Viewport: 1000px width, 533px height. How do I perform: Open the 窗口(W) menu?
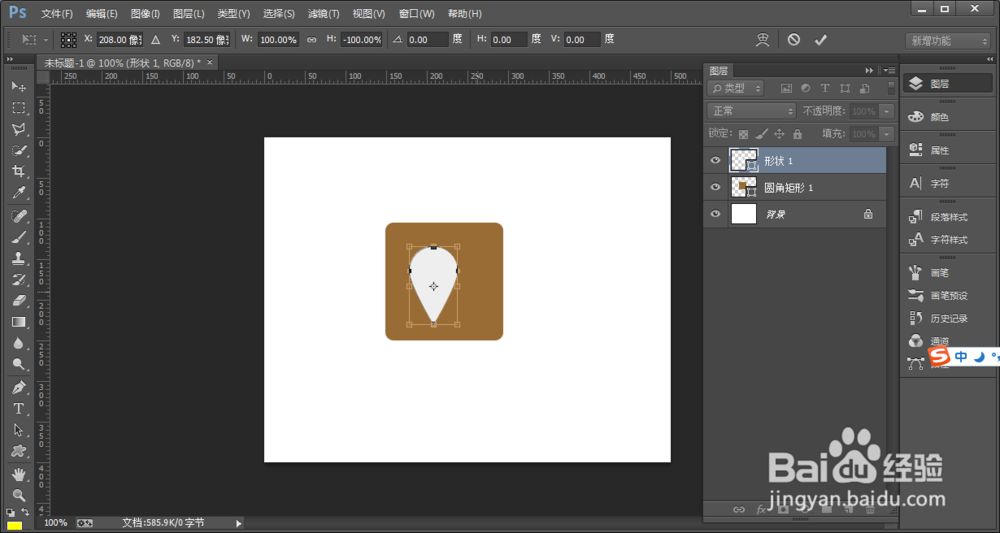coord(416,13)
